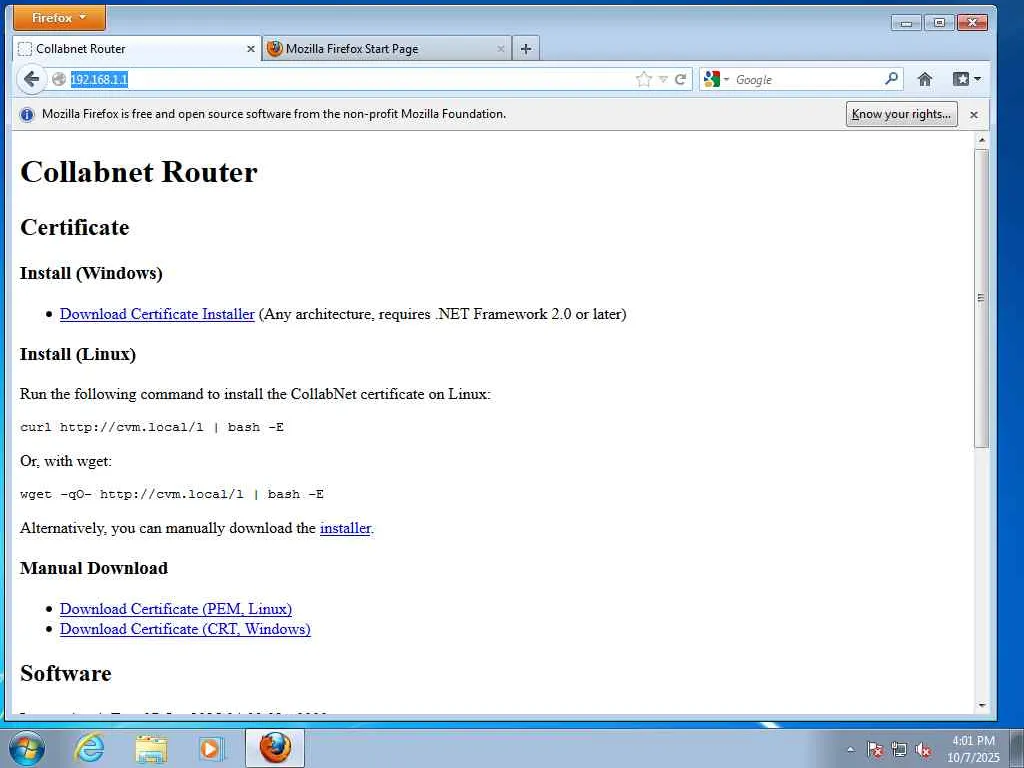The height and width of the screenshot is (768, 1024).
Task: Go back with the back arrow
Action: coord(31,79)
